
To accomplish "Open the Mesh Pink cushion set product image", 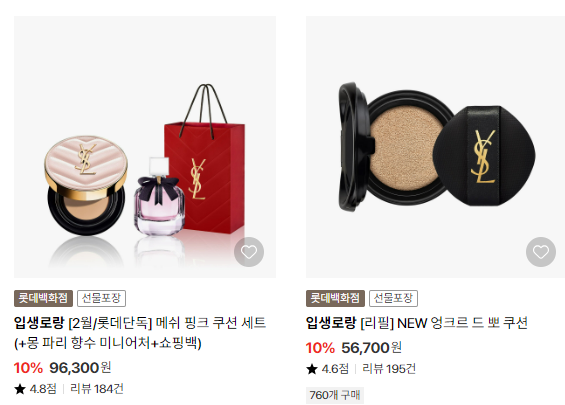I will pos(145,147).
